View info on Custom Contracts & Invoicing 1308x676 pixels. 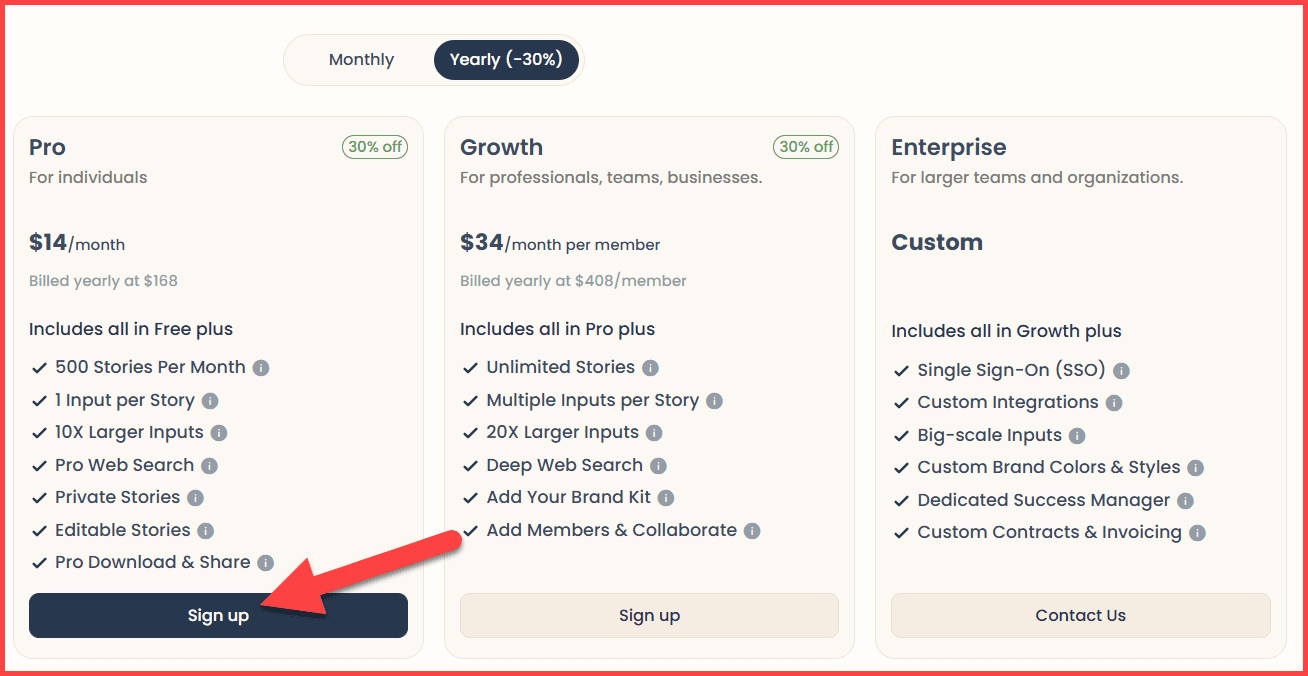[1197, 533]
